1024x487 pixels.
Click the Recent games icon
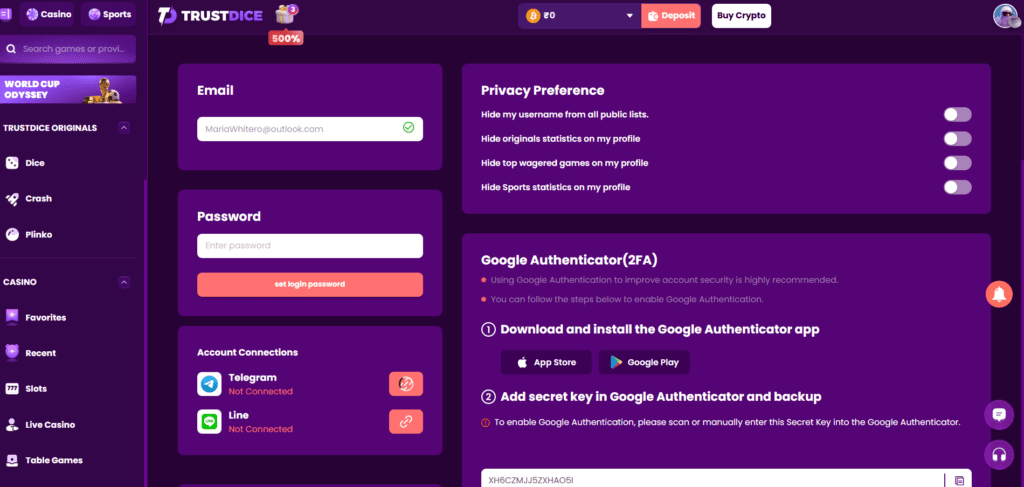point(12,353)
